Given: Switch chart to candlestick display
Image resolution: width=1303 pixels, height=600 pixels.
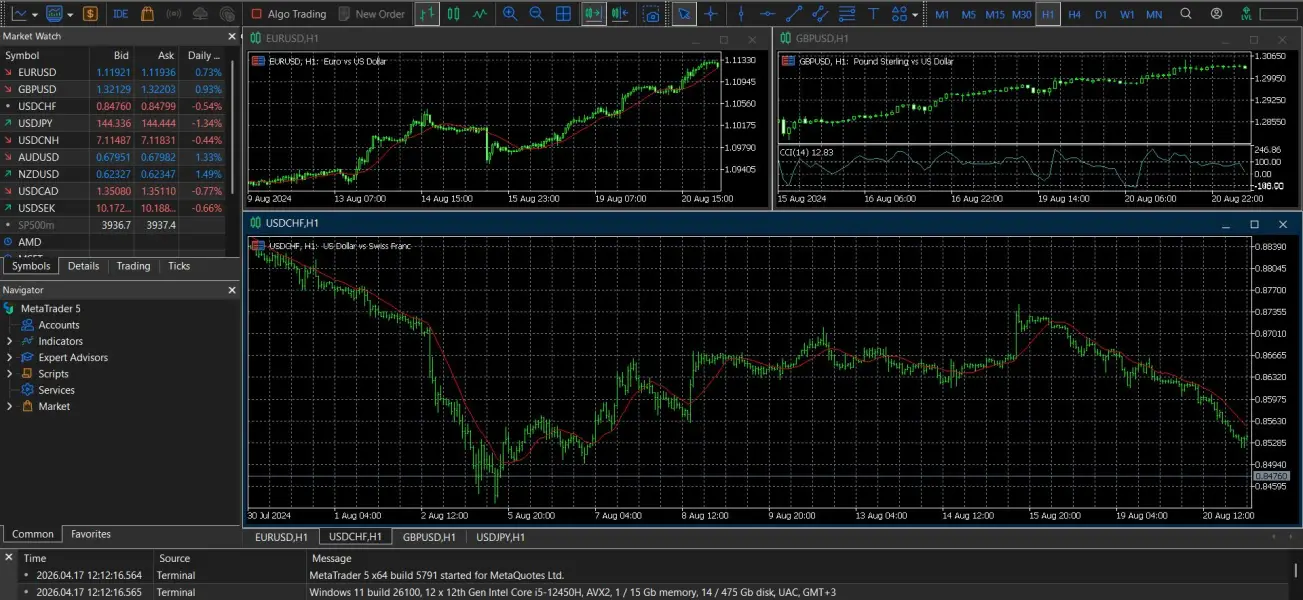Looking at the screenshot, I should [x=454, y=14].
